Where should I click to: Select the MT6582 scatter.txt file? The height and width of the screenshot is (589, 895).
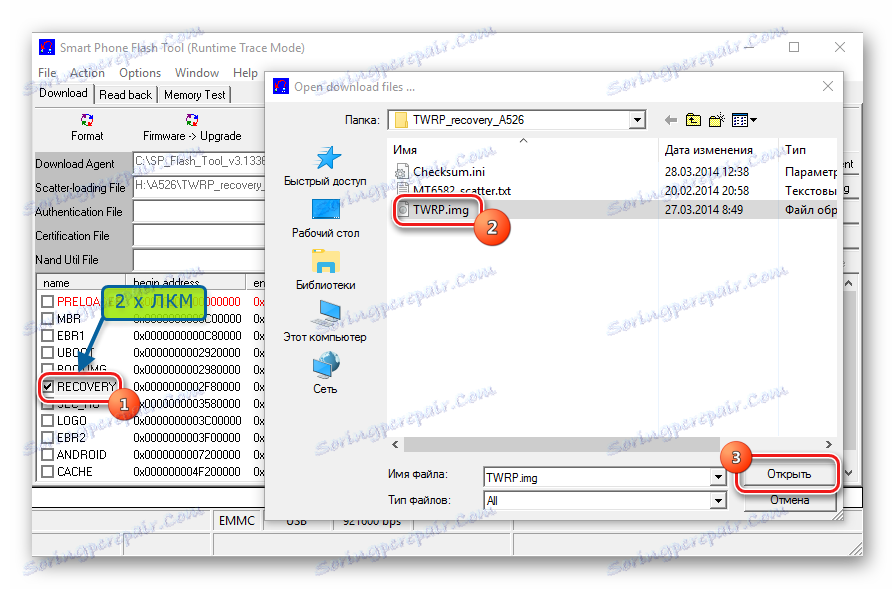(x=453, y=190)
